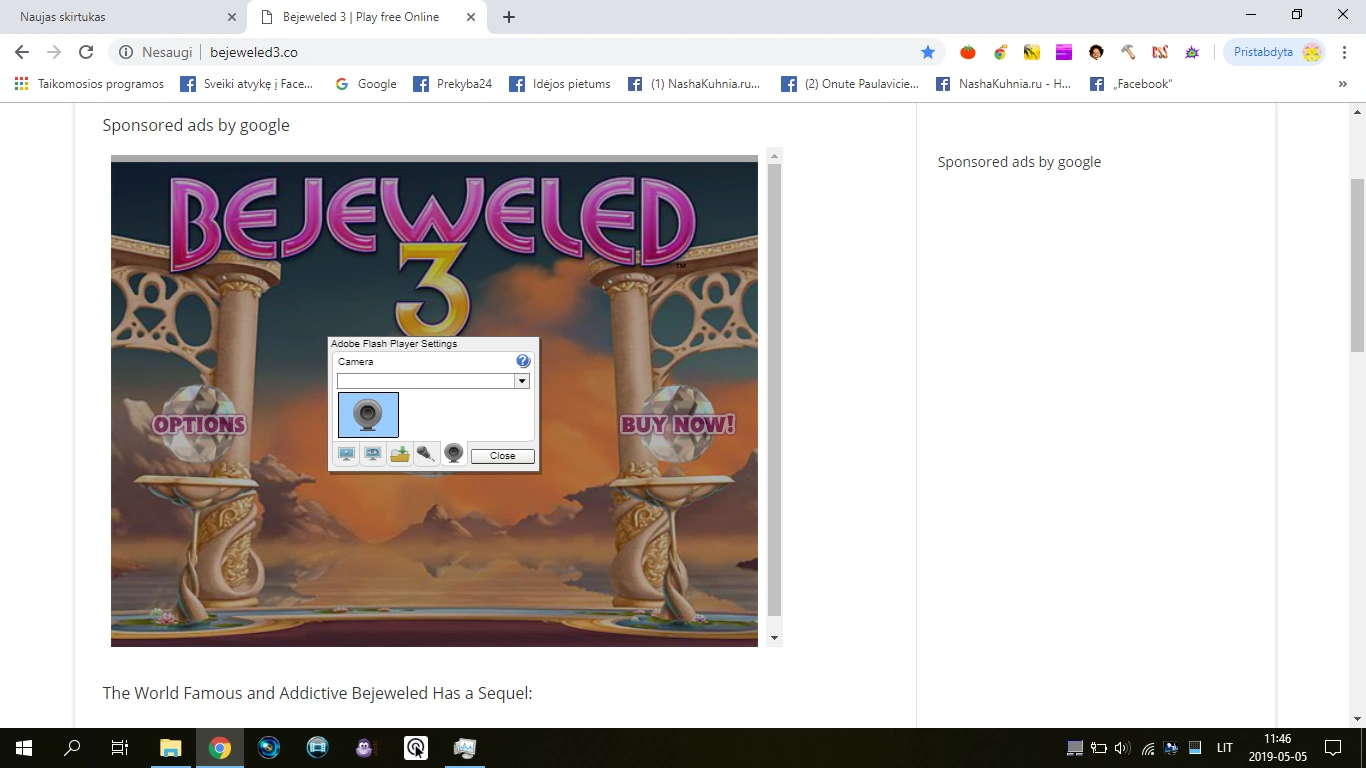
Task: Open BonziBuddy from the taskbar
Action: click(364, 747)
